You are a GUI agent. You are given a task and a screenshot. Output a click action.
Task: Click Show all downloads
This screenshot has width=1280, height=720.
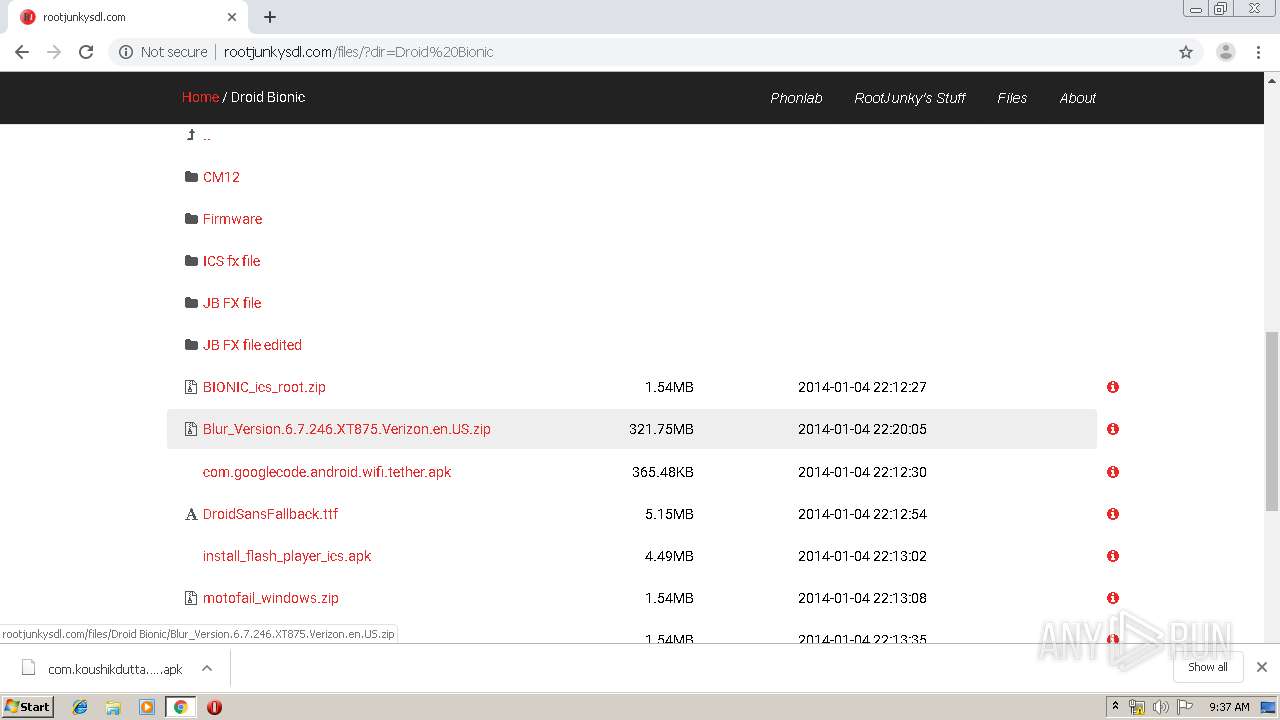1208,667
